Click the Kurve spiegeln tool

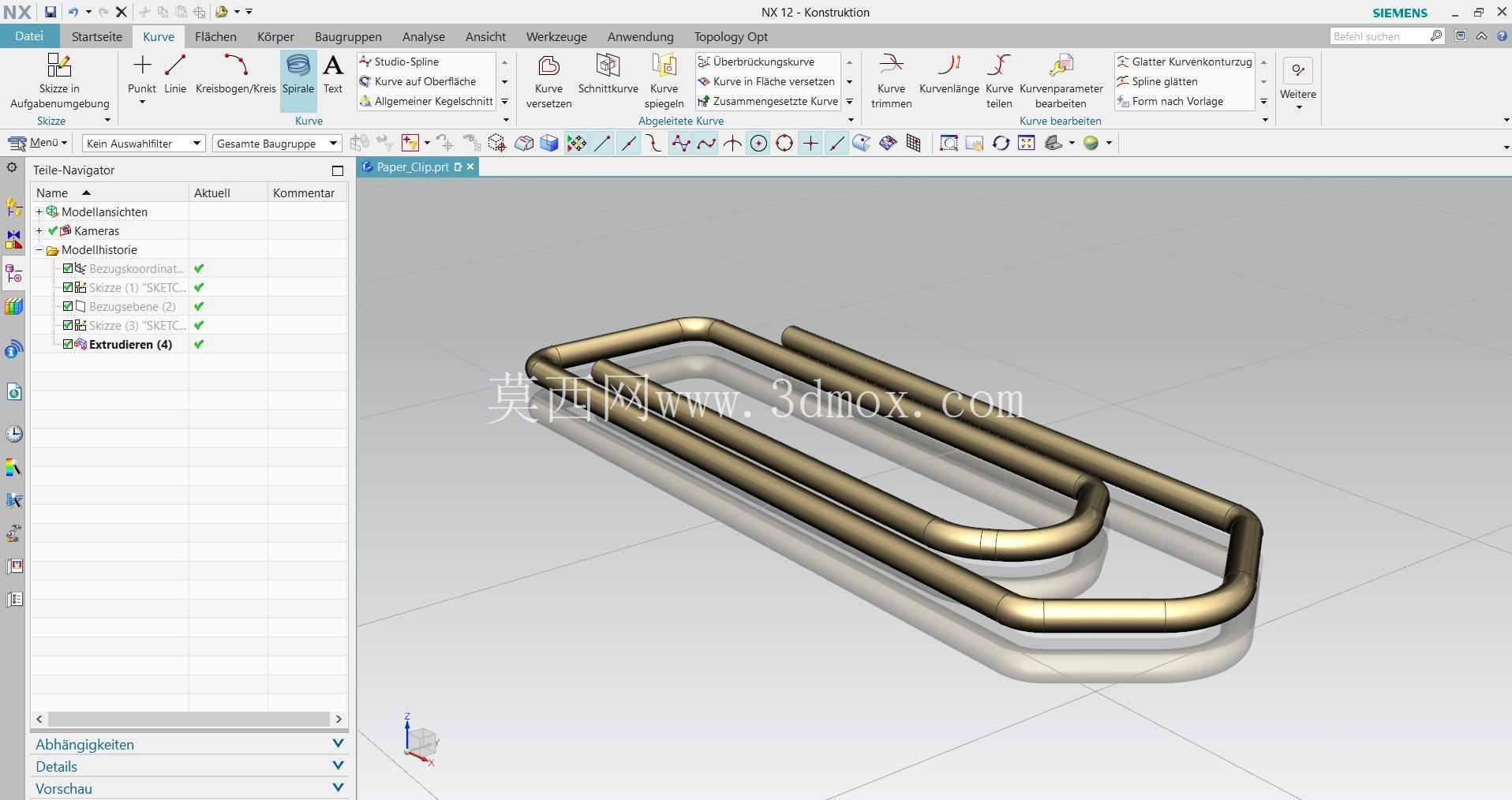click(x=664, y=81)
